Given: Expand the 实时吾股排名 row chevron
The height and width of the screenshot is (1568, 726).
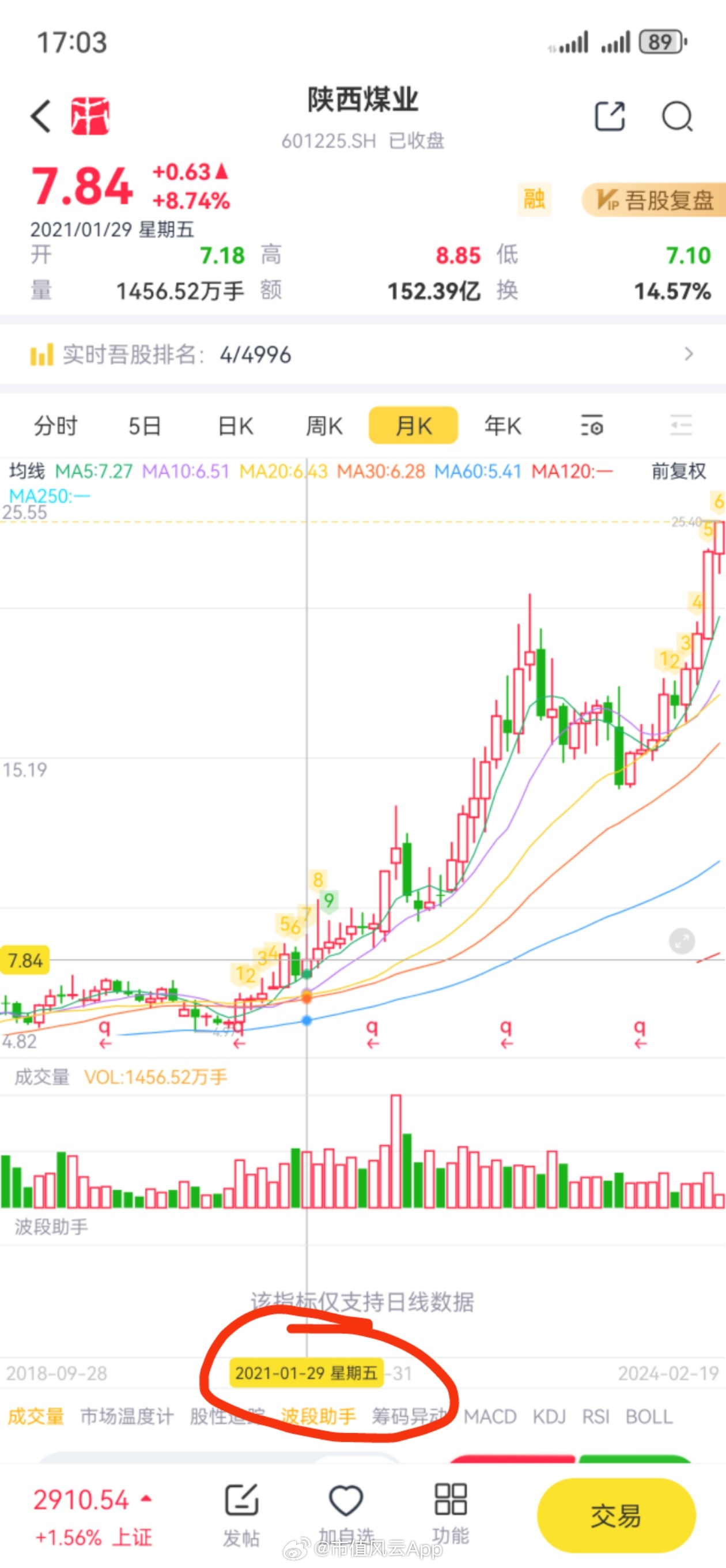Looking at the screenshot, I should pyautogui.click(x=689, y=353).
